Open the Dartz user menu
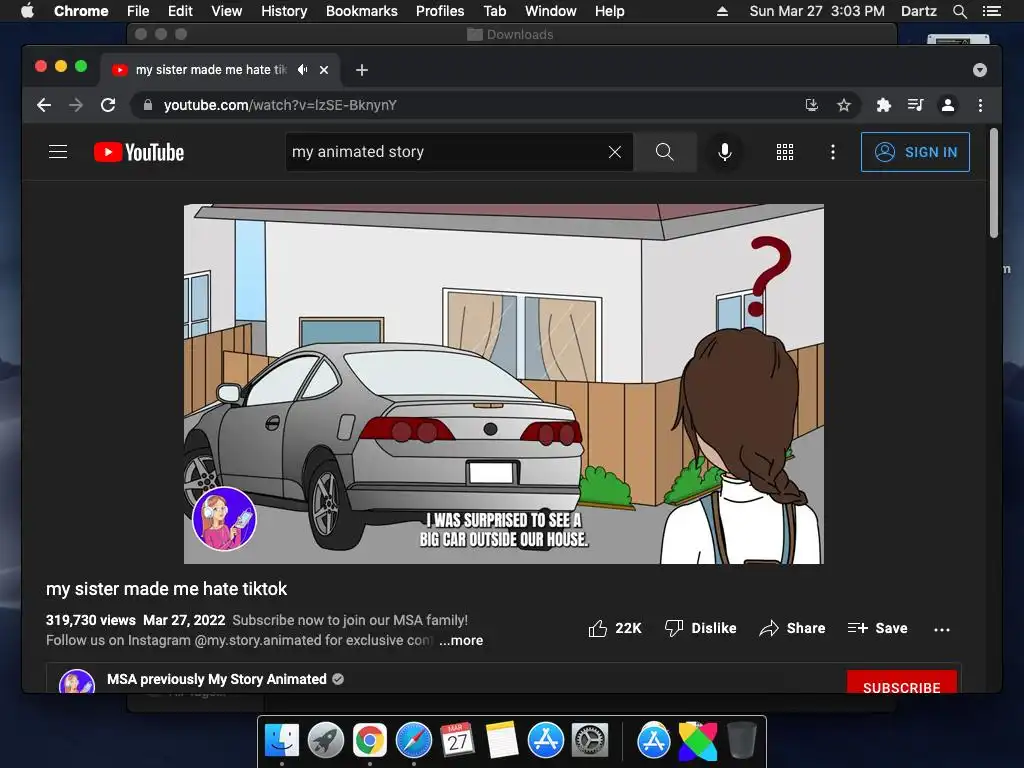This screenshot has width=1024, height=768. (918, 11)
